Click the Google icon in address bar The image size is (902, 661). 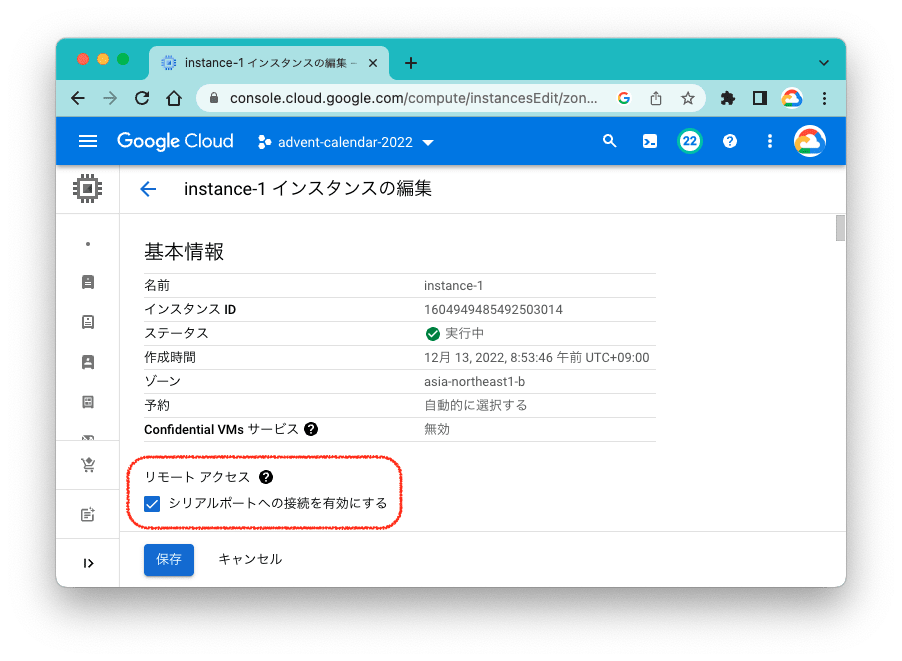pos(624,98)
